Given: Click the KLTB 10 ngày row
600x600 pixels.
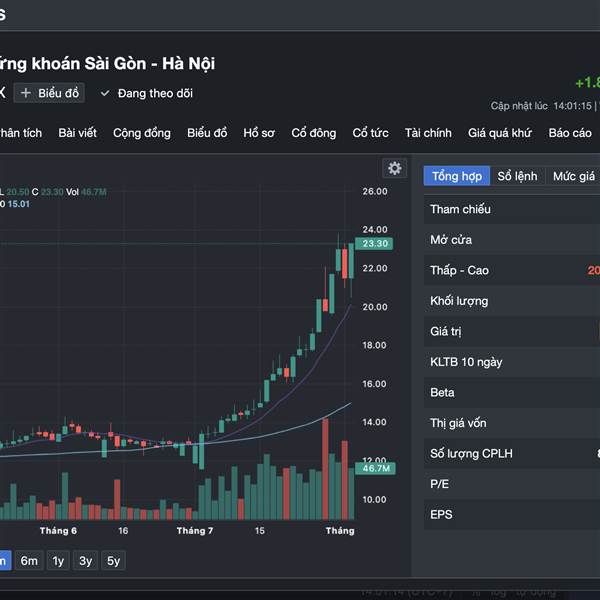Looking at the screenshot, I should [x=512, y=362].
